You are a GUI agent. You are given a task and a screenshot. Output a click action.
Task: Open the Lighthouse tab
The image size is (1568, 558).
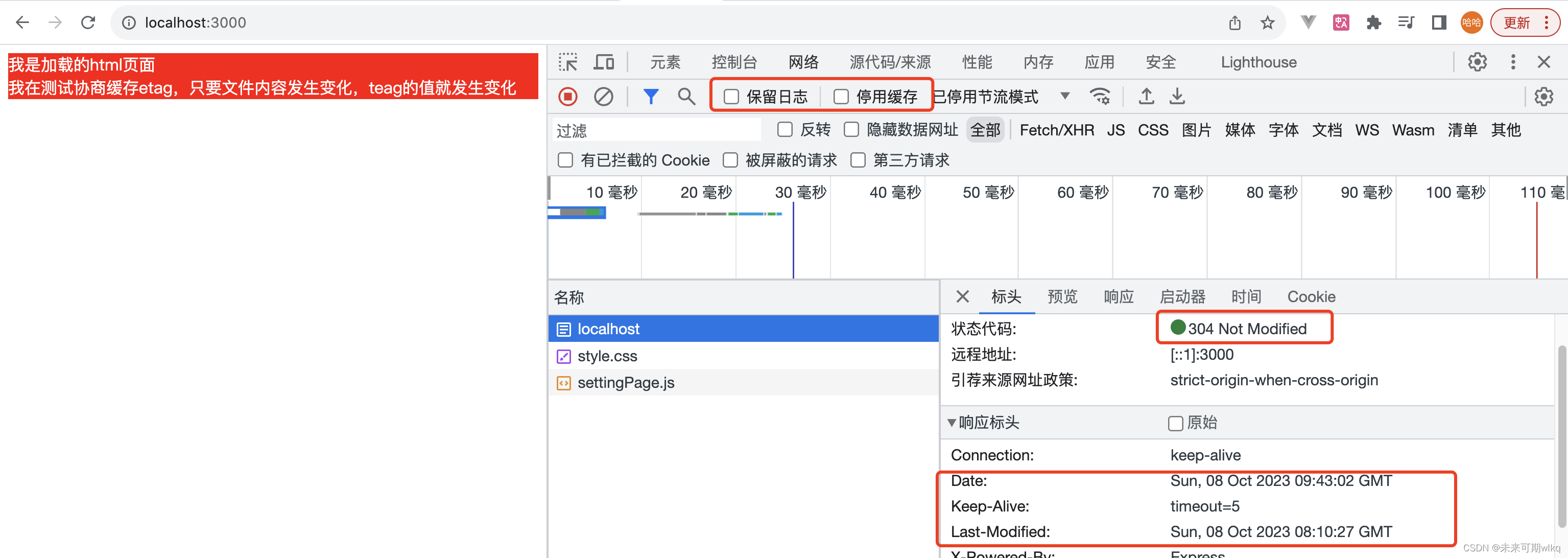point(1258,62)
